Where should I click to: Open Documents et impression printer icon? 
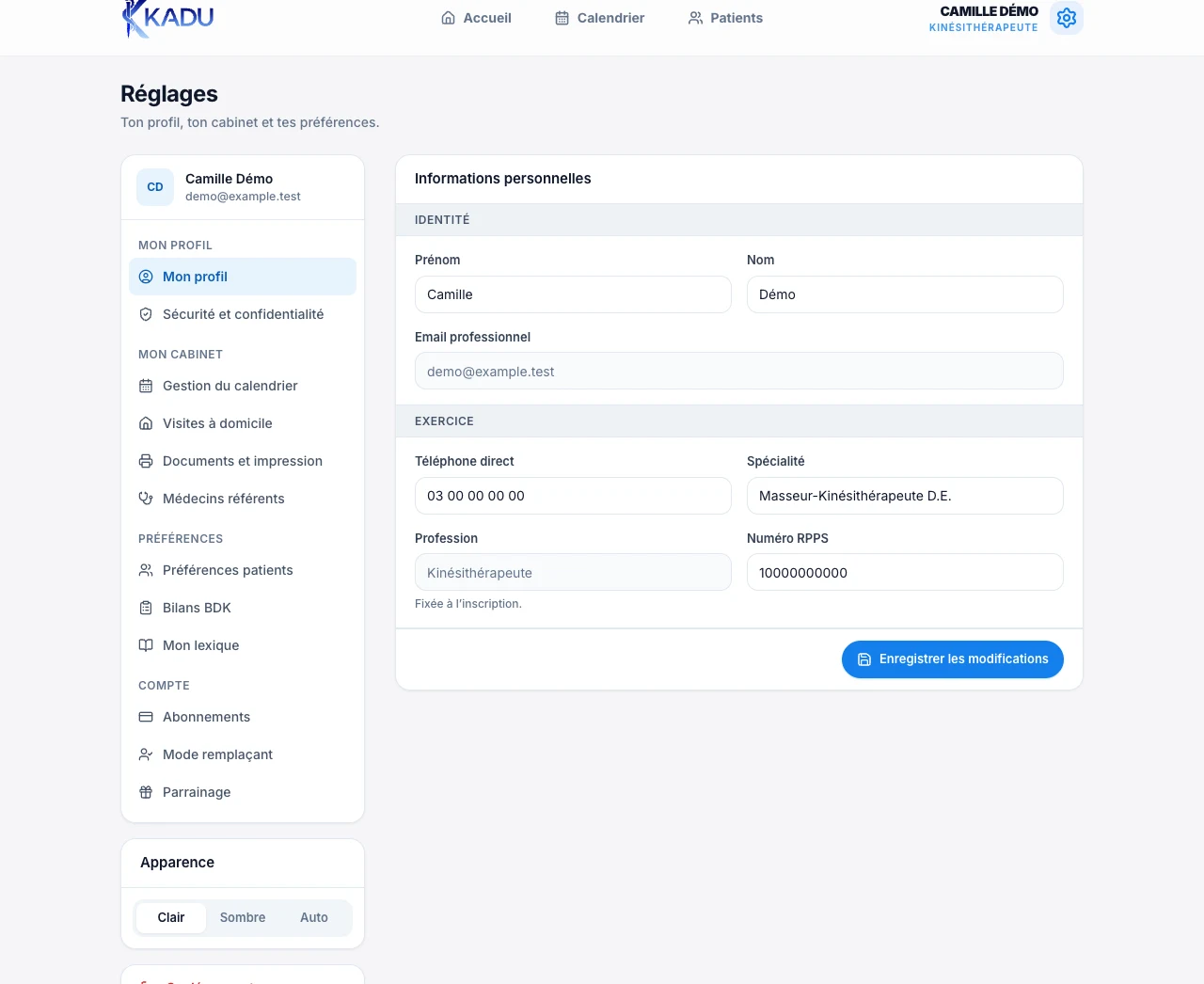pos(146,461)
